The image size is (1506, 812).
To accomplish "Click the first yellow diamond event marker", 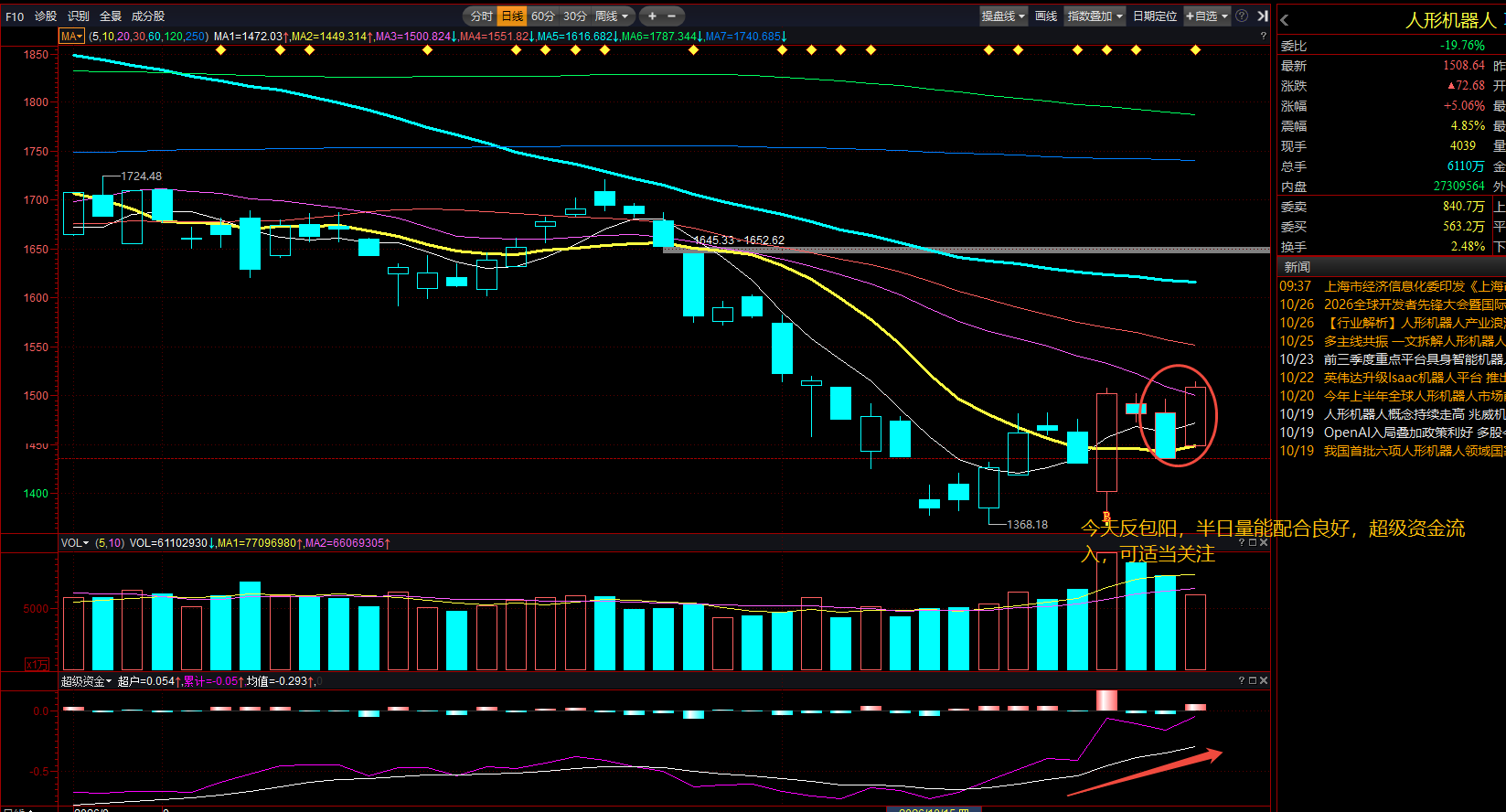I will click(221, 50).
